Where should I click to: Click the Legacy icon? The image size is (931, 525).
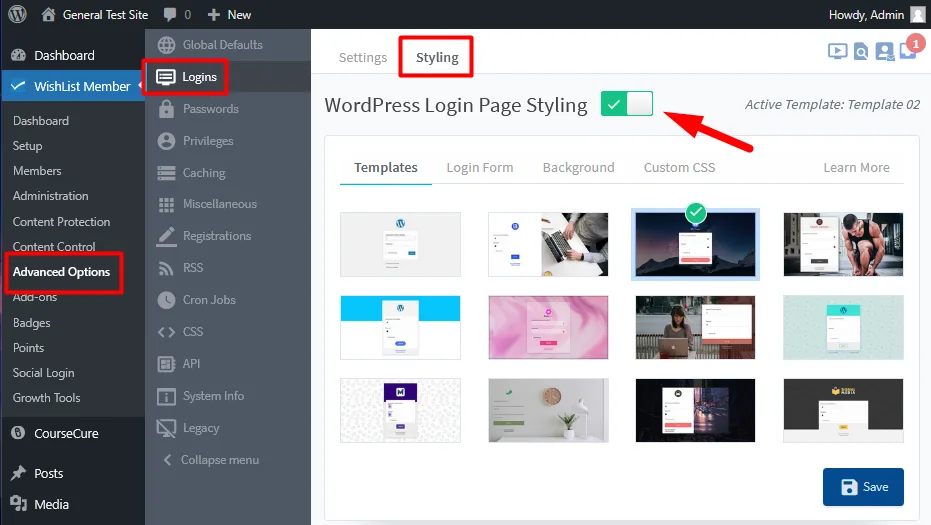coord(166,428)
